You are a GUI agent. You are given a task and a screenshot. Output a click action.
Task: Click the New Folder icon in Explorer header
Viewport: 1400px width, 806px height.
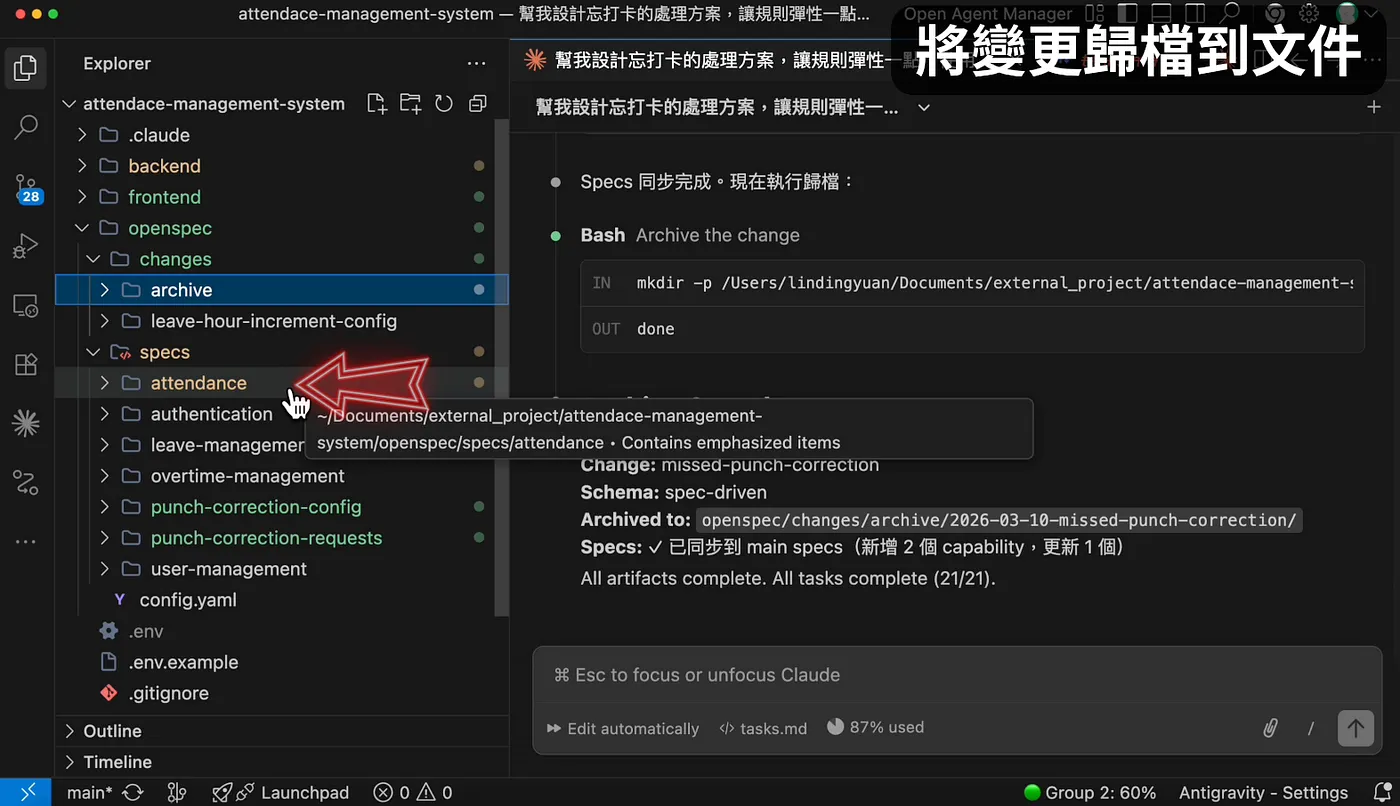pyautogui.click(x=410, y=104)
